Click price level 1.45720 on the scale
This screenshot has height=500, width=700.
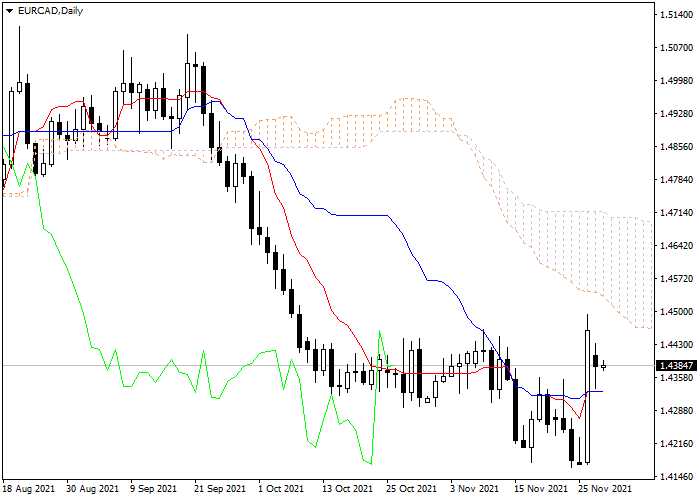pos(677,279)
